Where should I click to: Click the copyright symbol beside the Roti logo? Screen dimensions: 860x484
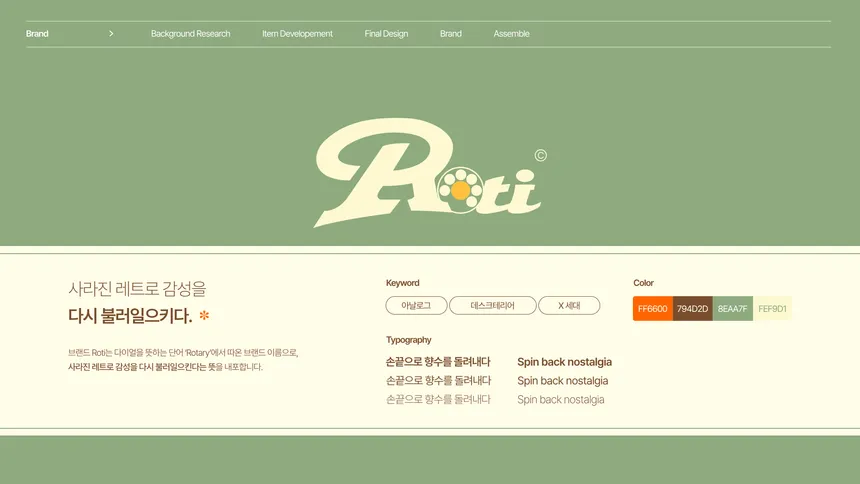tap(540, 156)
